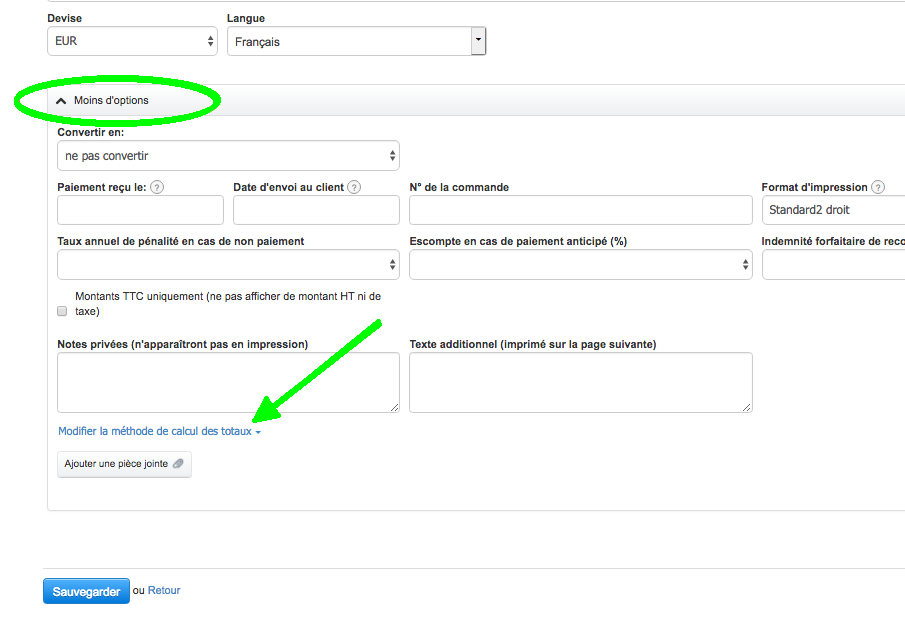Click the N° de la commande field
905x637 pixels.
click(580, 210)
